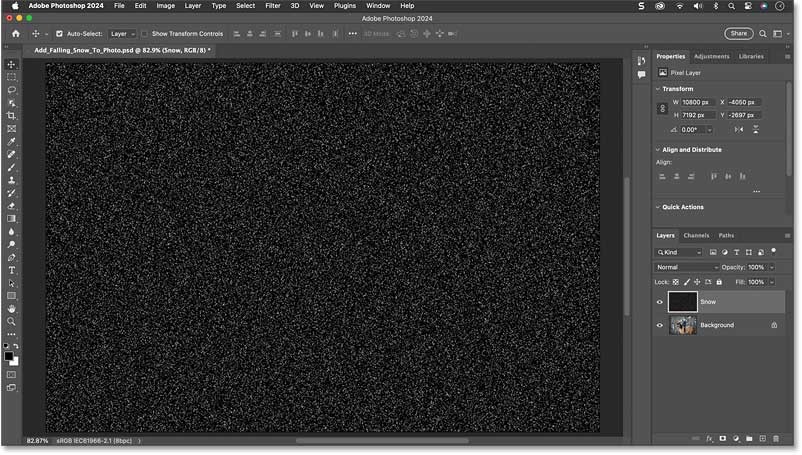Click the Share button
Image resolution: width=802 pixels, height=455 pixels.
[x=738, y=33]
